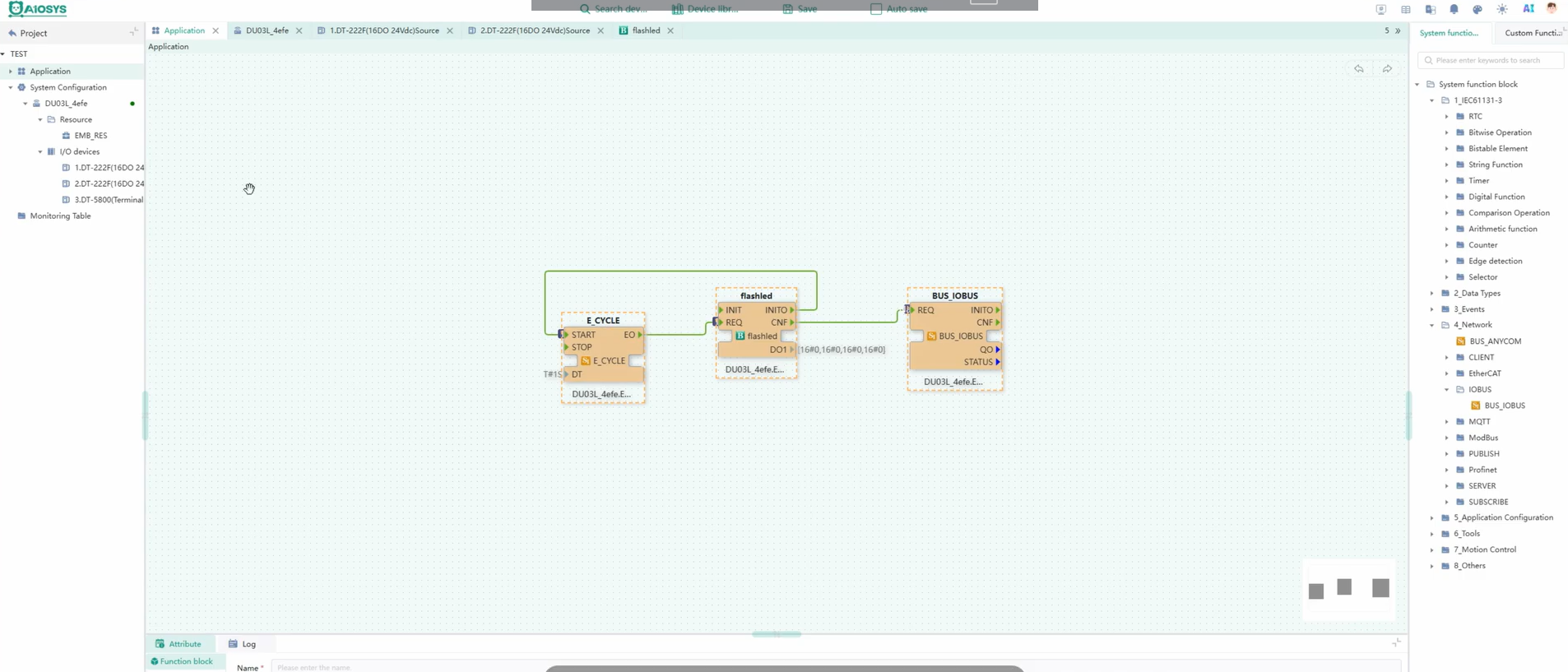Click the function block keyword search field

[1491, 60]
